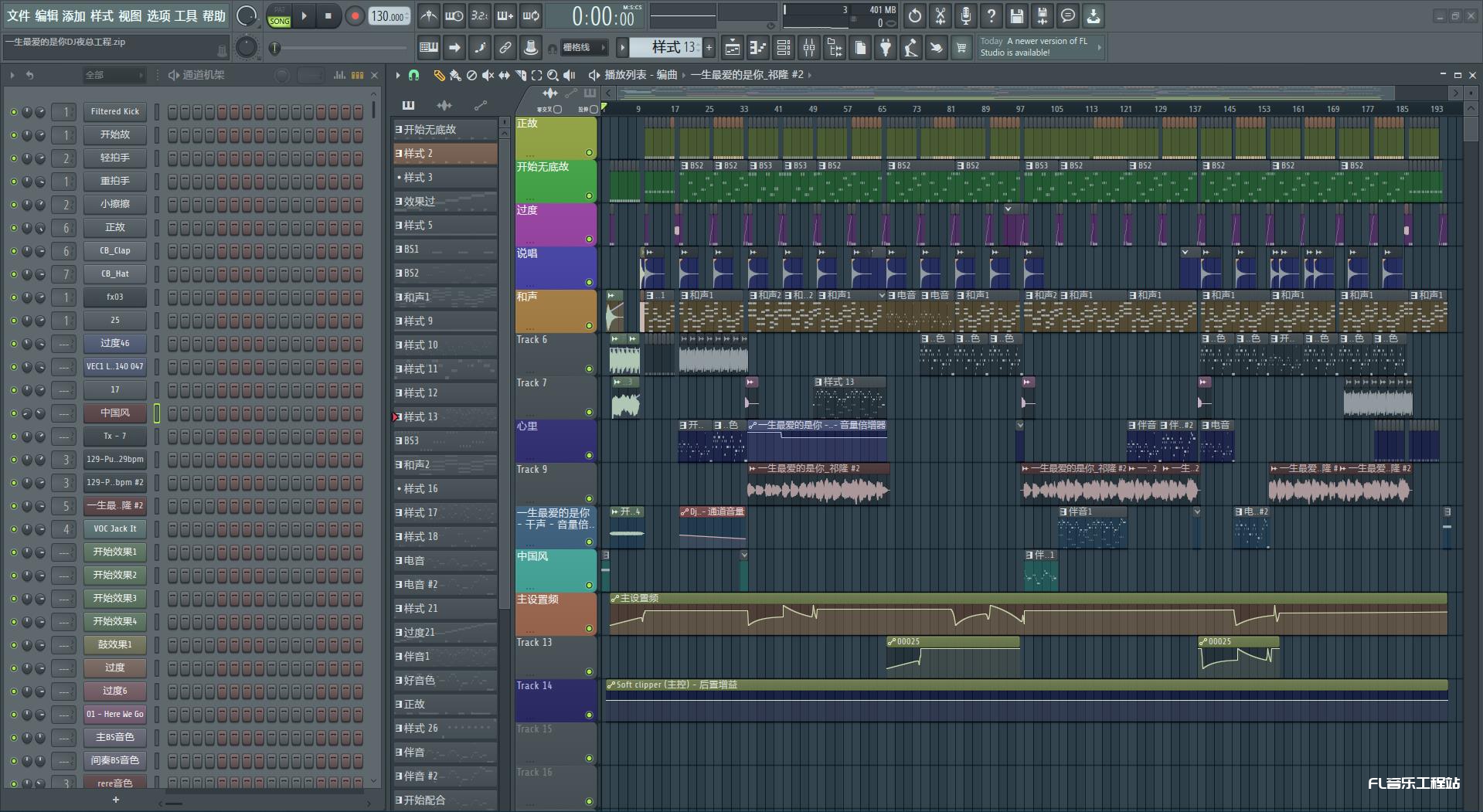The width and height of the screenshot is (1483, 812).
Task: Open the plugin picker plug icon
Action: point(886,48)
